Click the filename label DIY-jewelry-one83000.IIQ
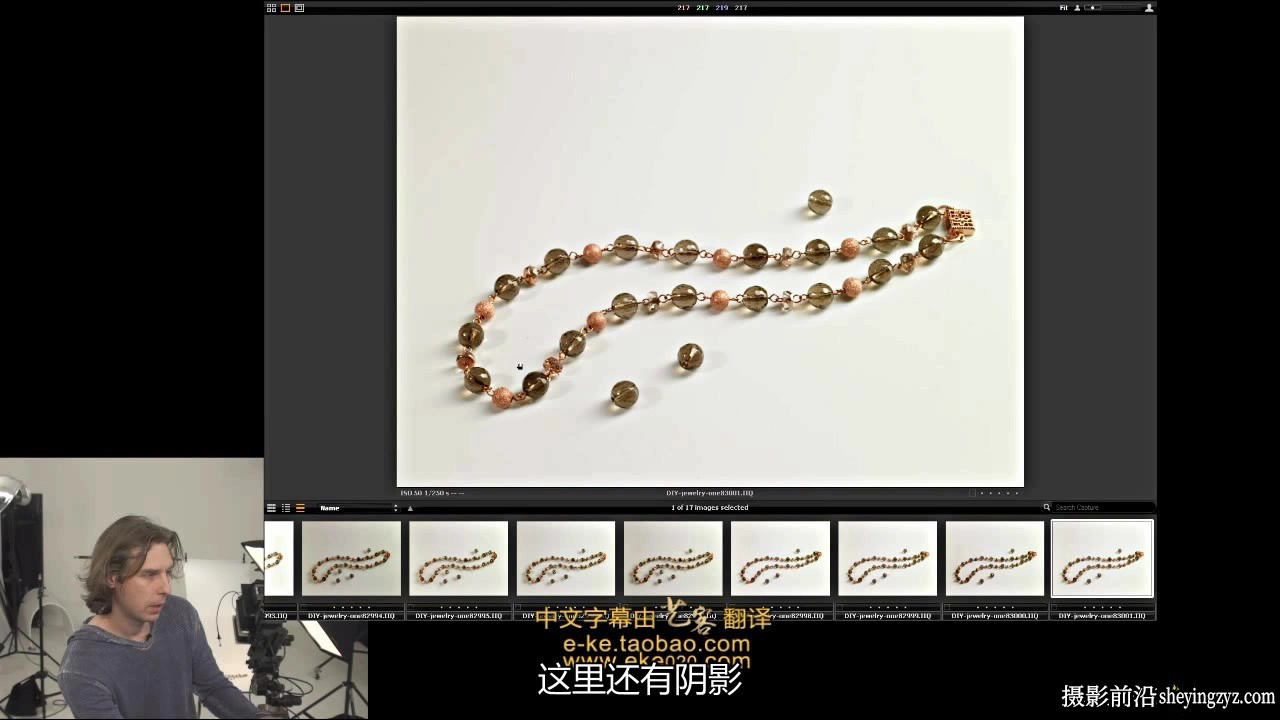Image resolution: width=1280 pixels, height=720 pixels. 995,616
